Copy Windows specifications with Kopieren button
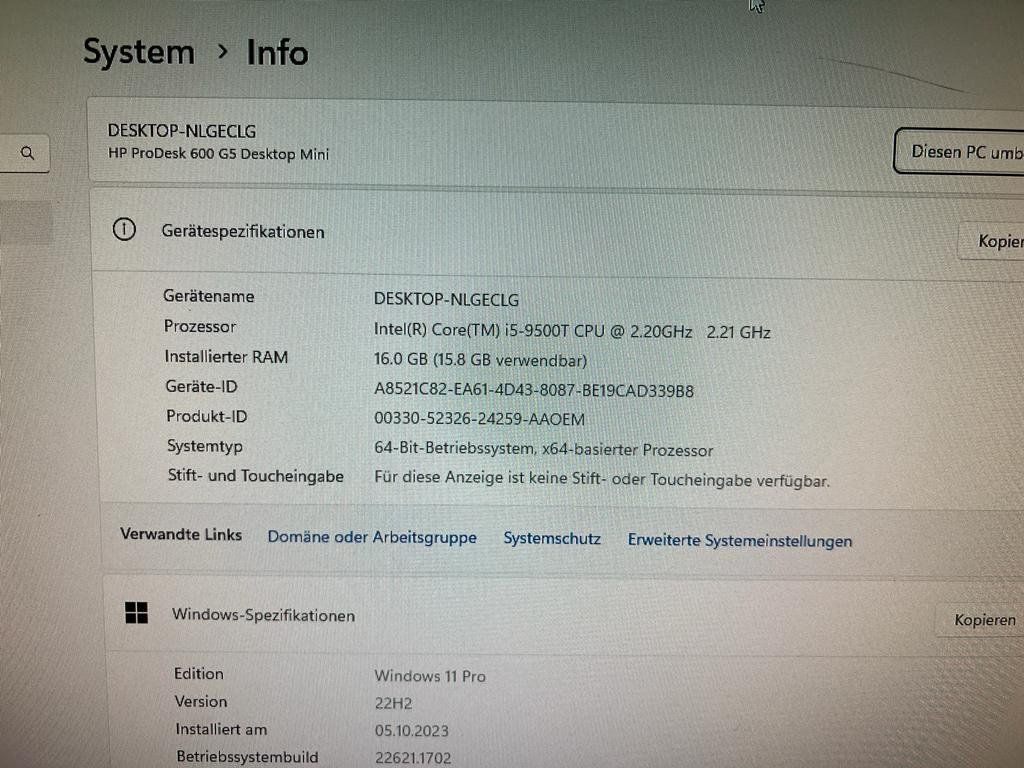 pos(981,620)
